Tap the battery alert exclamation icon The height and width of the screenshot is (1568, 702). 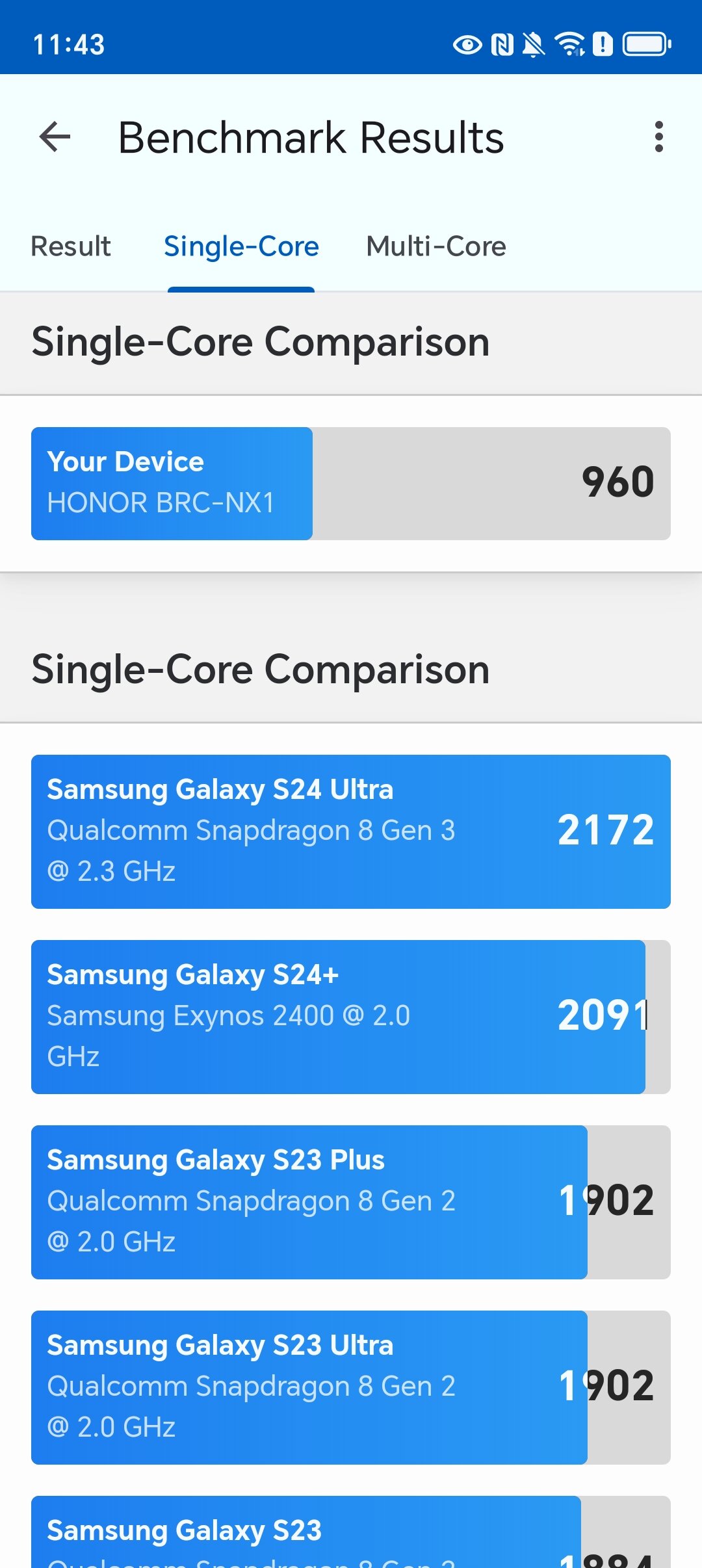coord(603,45)
